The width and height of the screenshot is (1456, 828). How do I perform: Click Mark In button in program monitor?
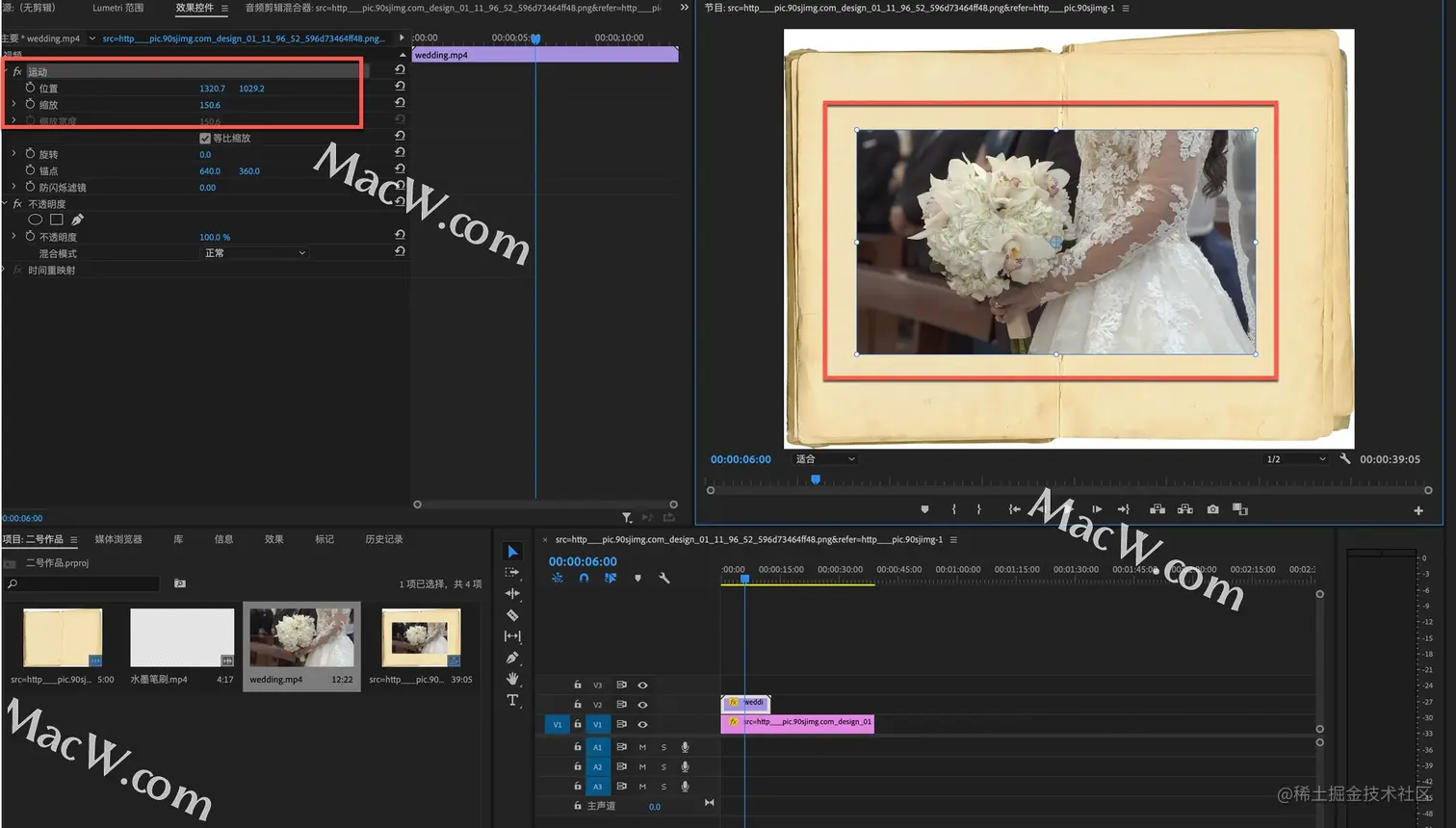point(953,509)
